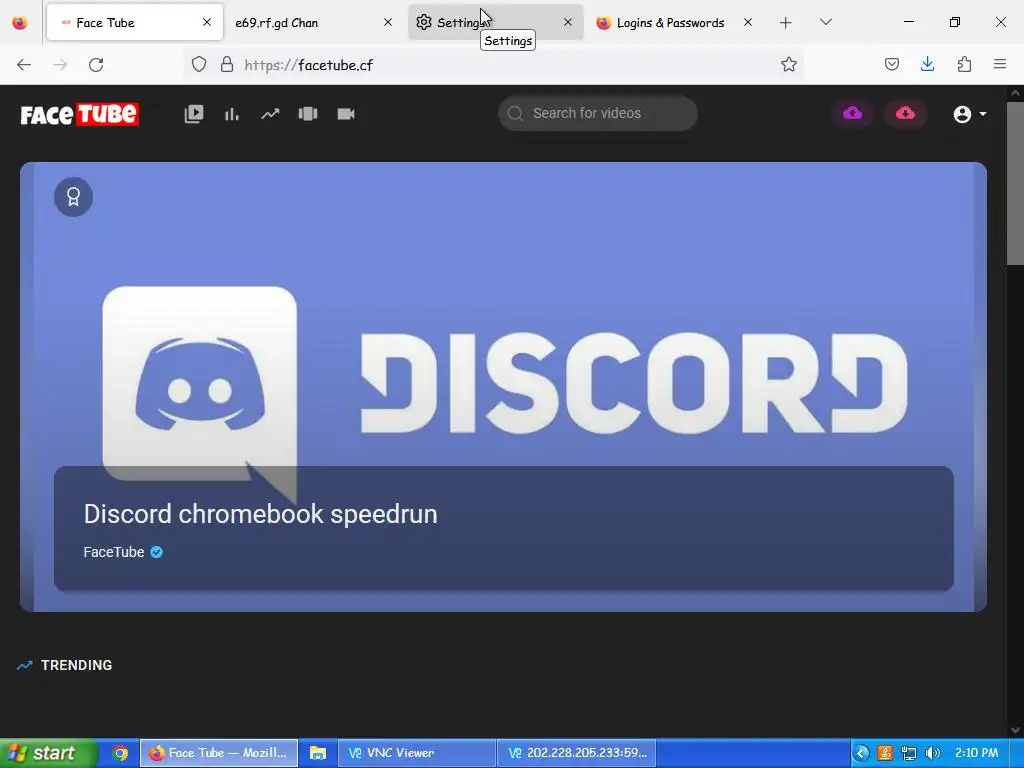The image size is (1024, 768).
Task: Click the Firefox View icon
Action: click(x=20, y=23)
